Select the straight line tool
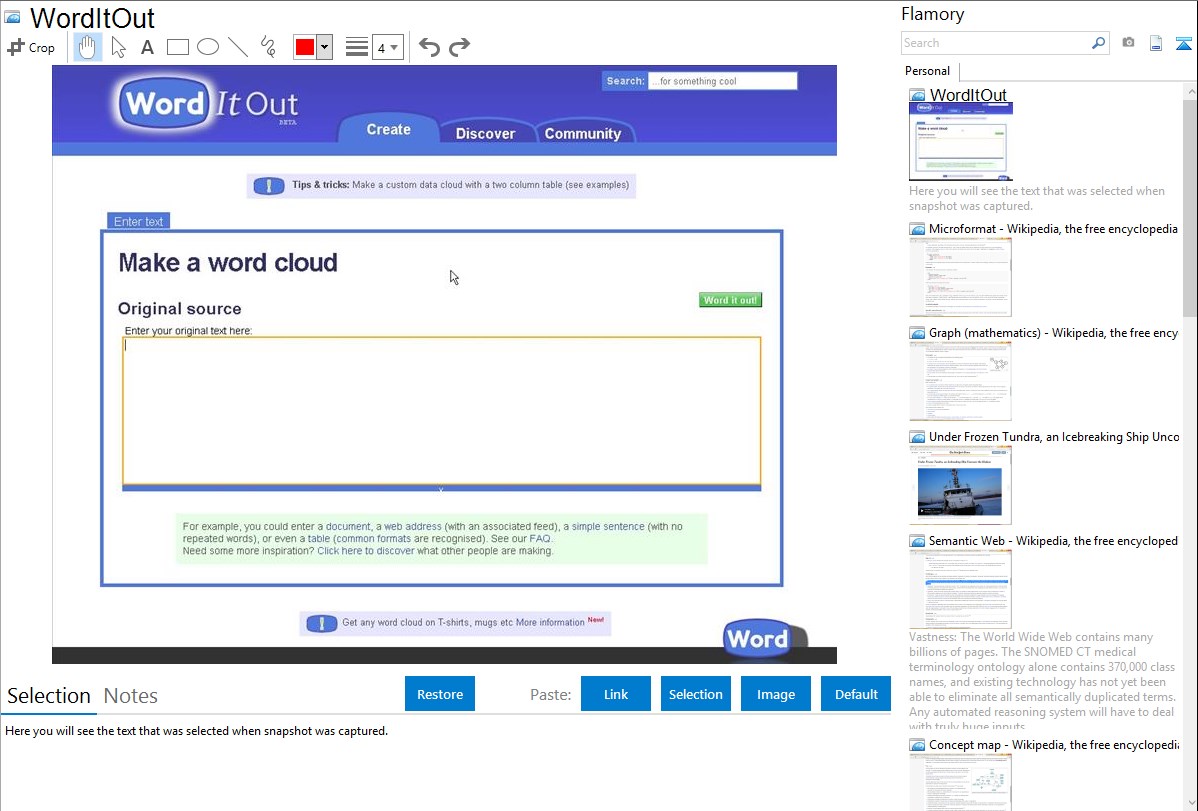The width and height of the screenshot is (1198, 811). tap(238, 47)
